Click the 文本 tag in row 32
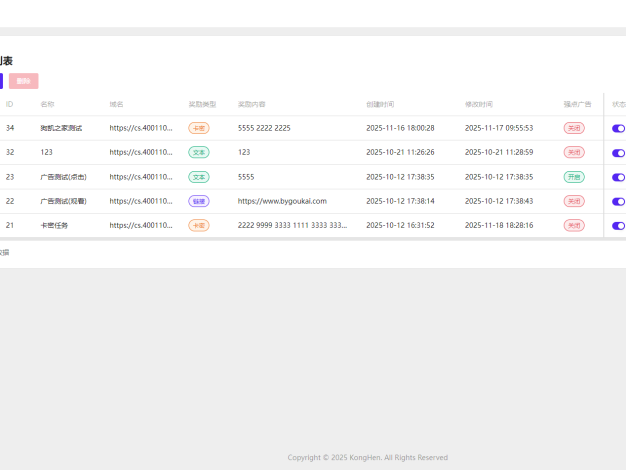This screenshot has width=626, height=470. coord(199,153)
